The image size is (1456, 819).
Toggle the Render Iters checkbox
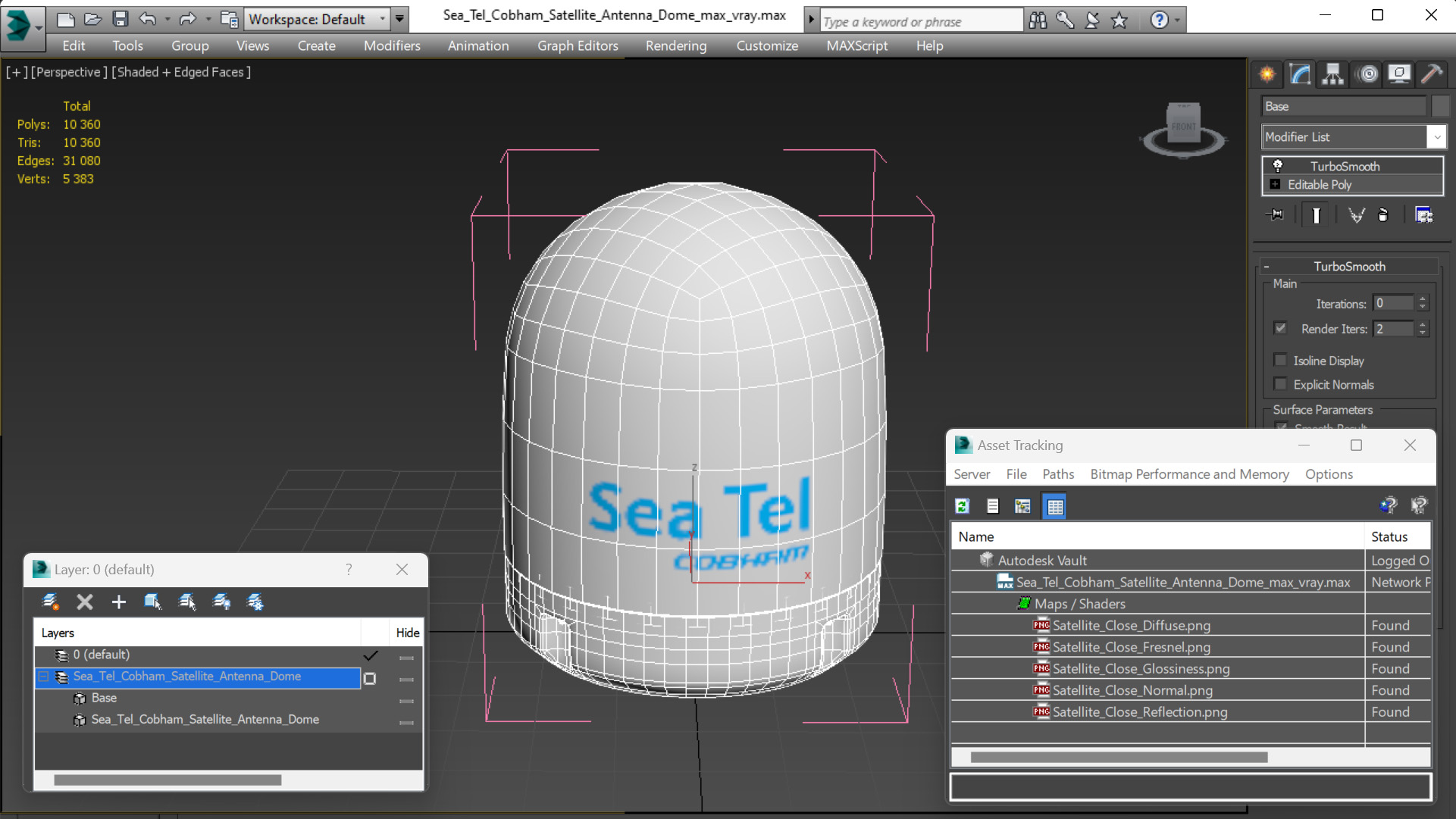(x=1281, y=328)
